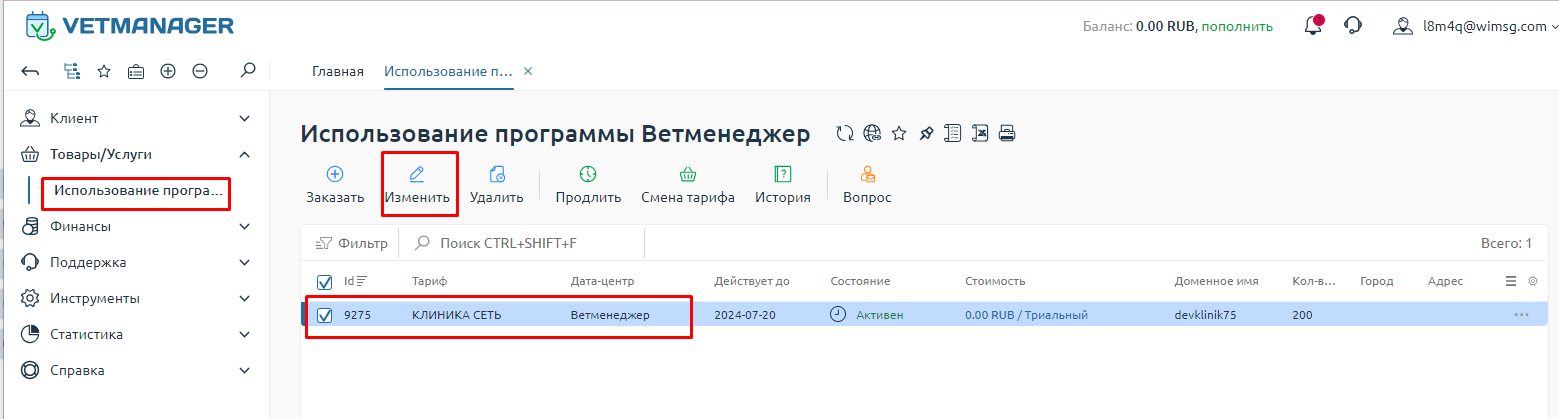1559x419 pixels.
Task: Click the Стоимость column header
Action: [995, 281]
